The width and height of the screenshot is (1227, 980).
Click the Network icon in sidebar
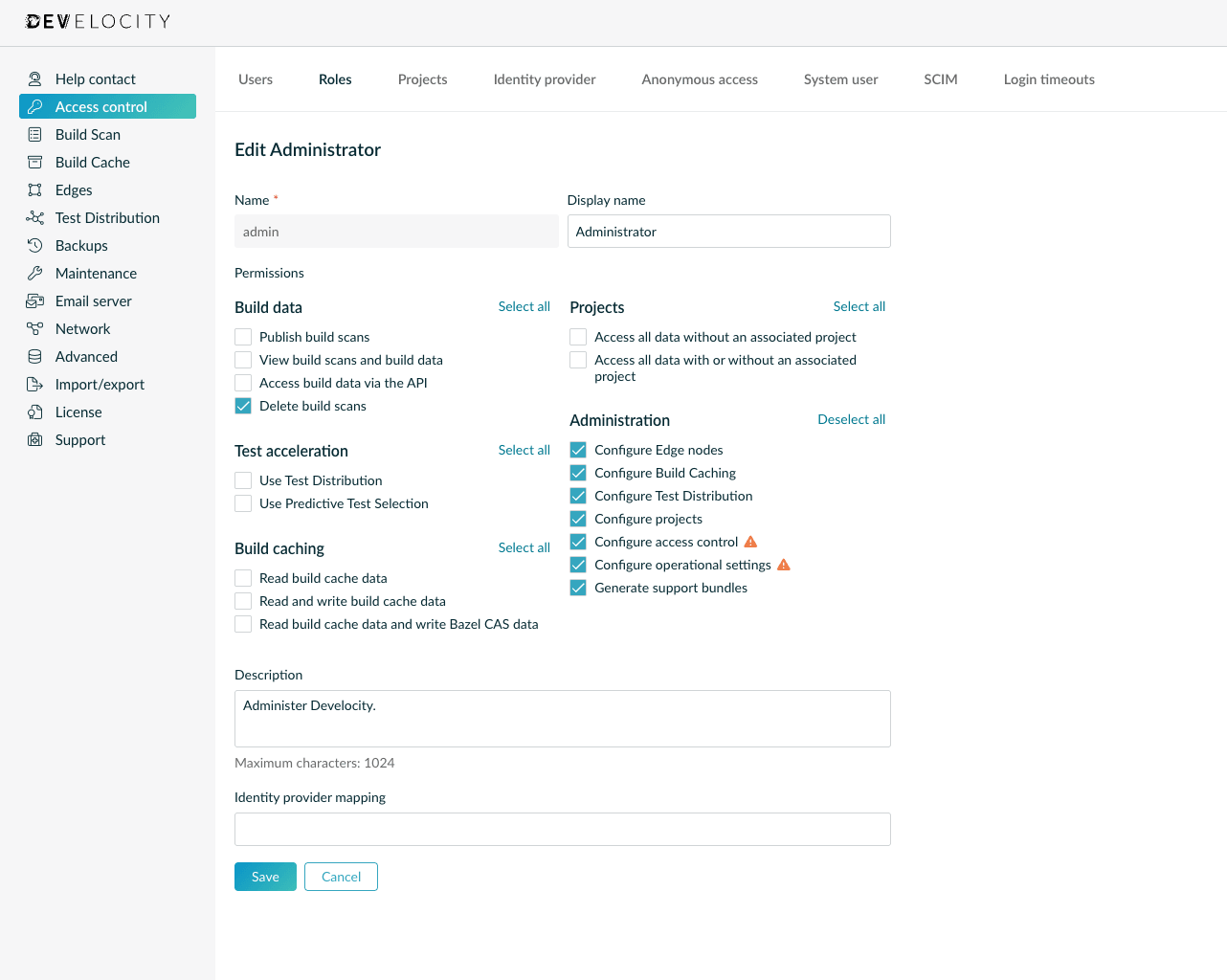(x=35, y=329)
